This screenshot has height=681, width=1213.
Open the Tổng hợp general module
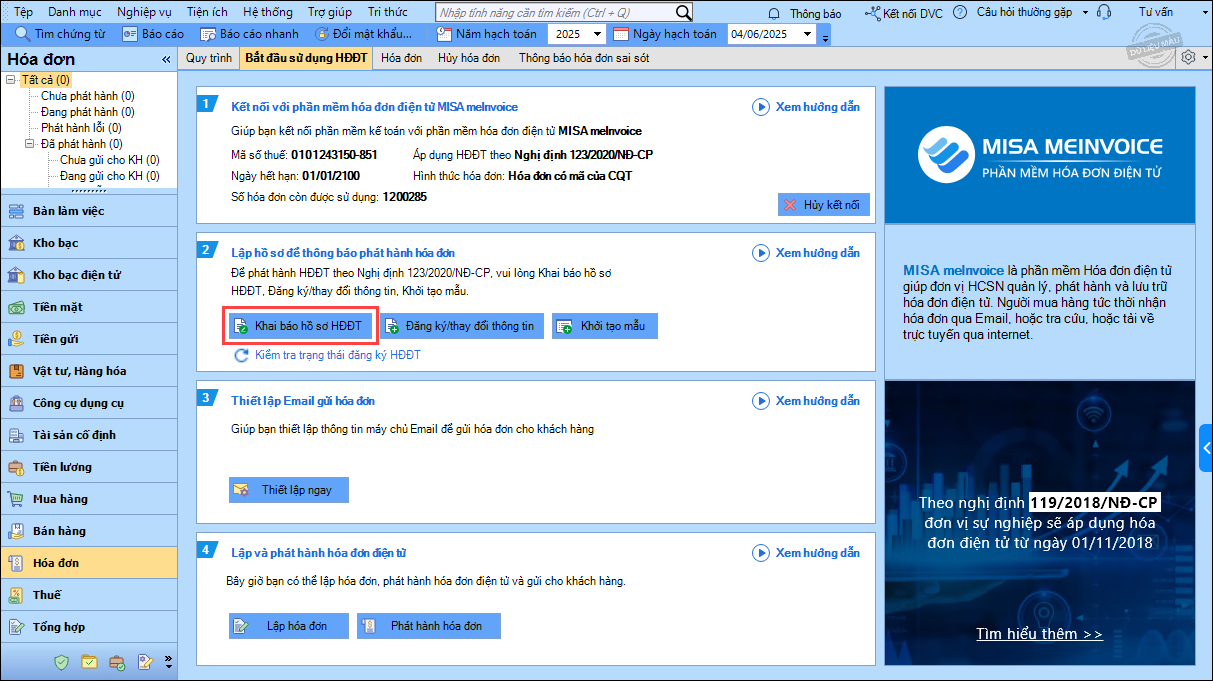(x=89, y=627)
